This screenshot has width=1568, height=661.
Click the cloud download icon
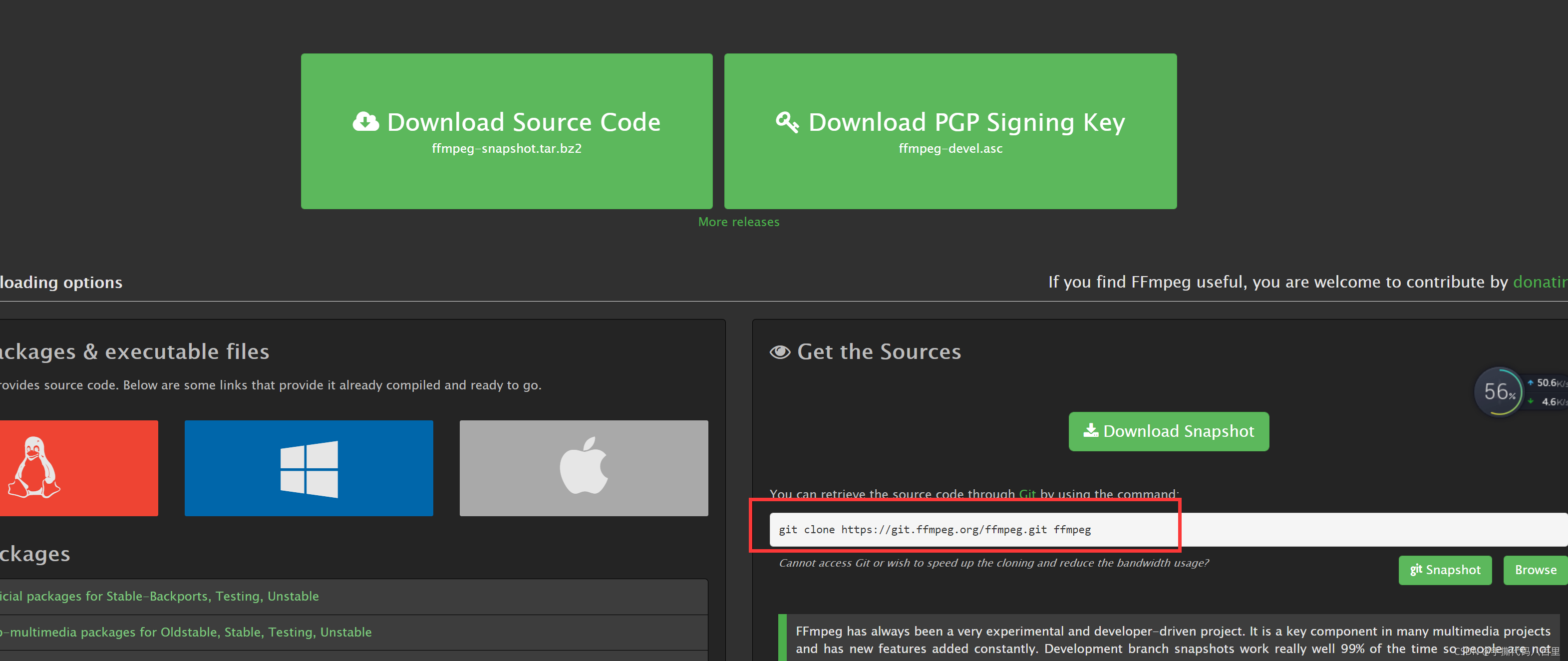coord(366,122)
